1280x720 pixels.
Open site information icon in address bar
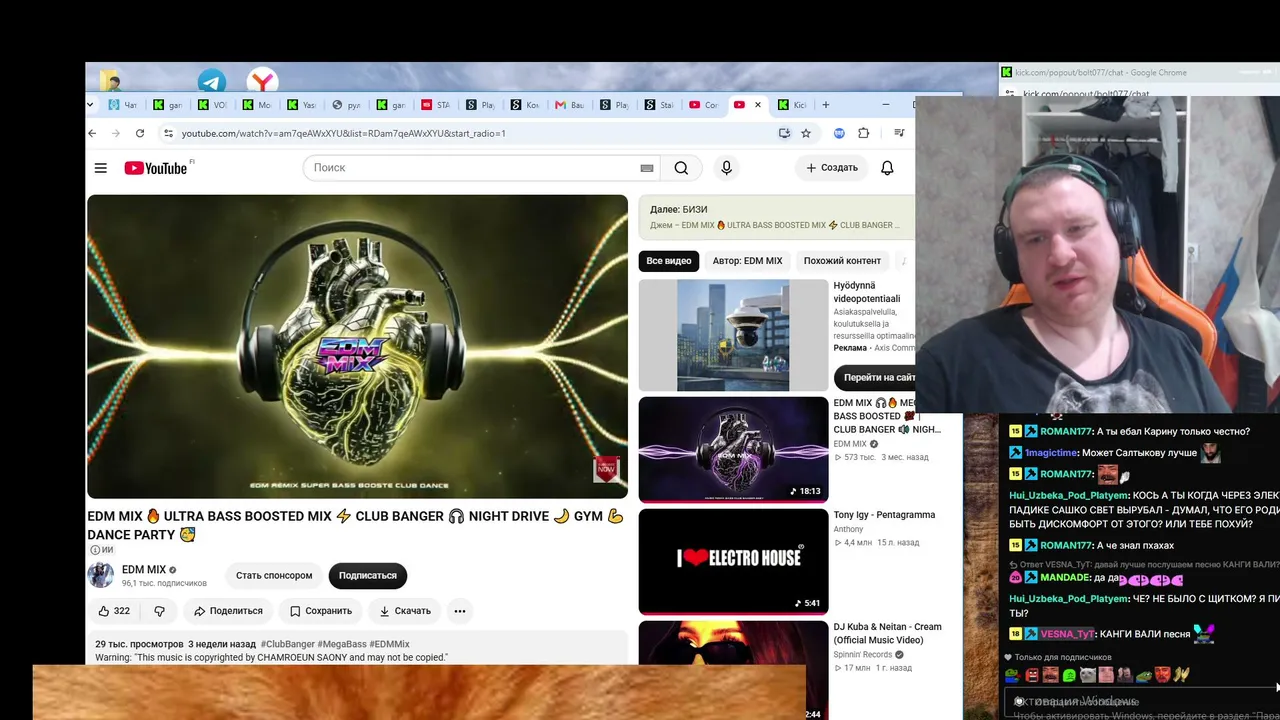[x=168, y=133]
